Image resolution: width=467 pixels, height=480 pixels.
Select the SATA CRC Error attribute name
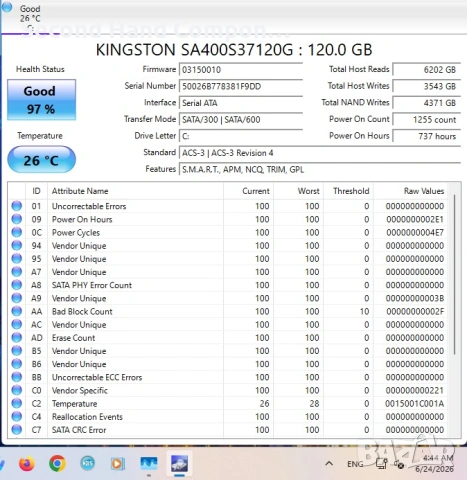click(79, 430)
